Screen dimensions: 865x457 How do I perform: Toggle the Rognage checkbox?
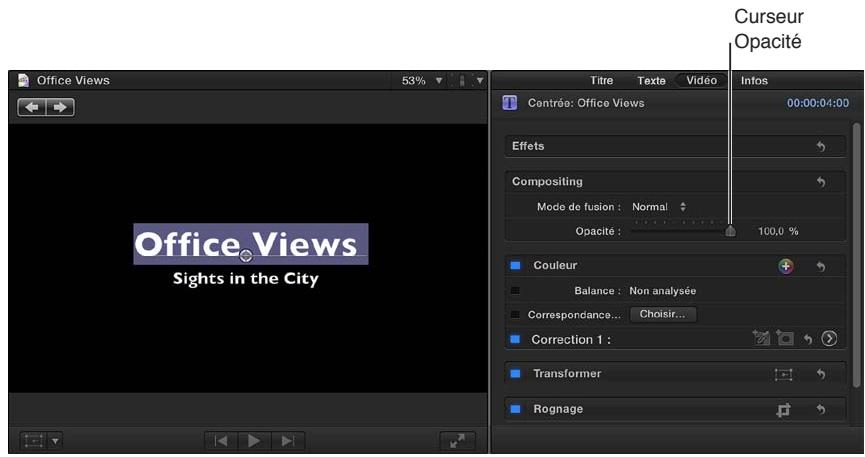515,409
